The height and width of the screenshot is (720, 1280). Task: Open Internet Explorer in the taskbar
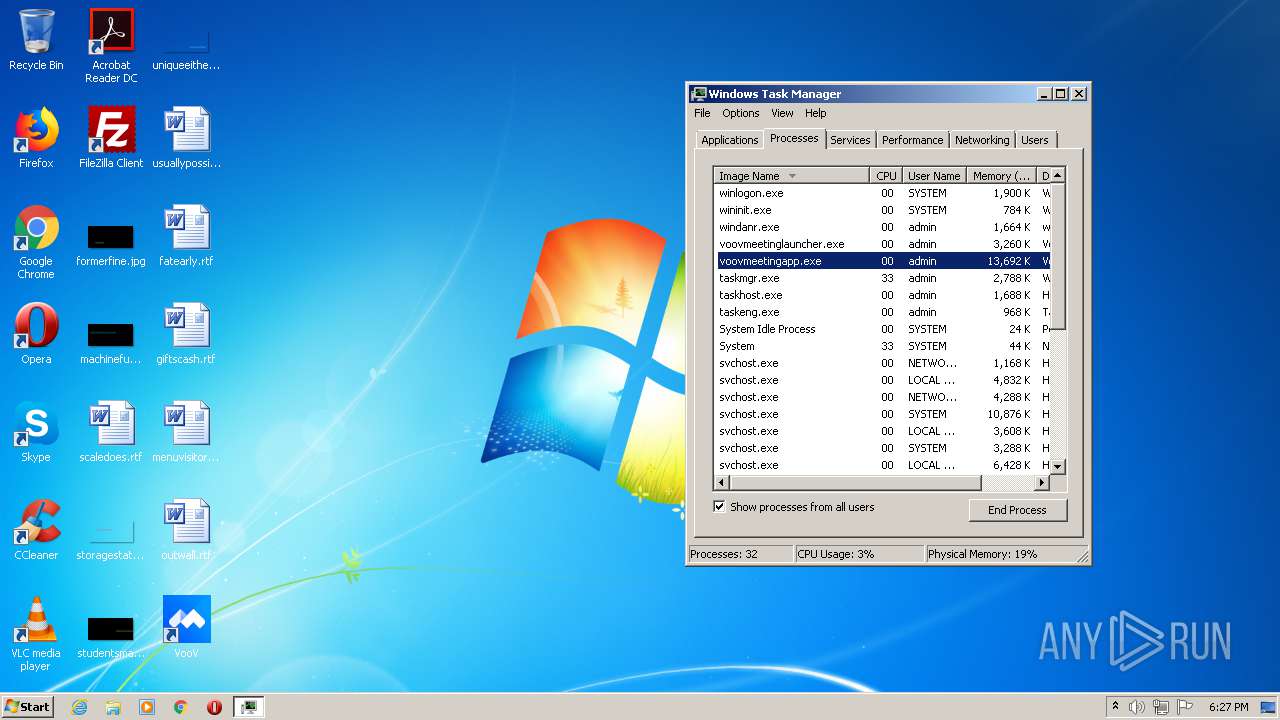pos(79,707)
